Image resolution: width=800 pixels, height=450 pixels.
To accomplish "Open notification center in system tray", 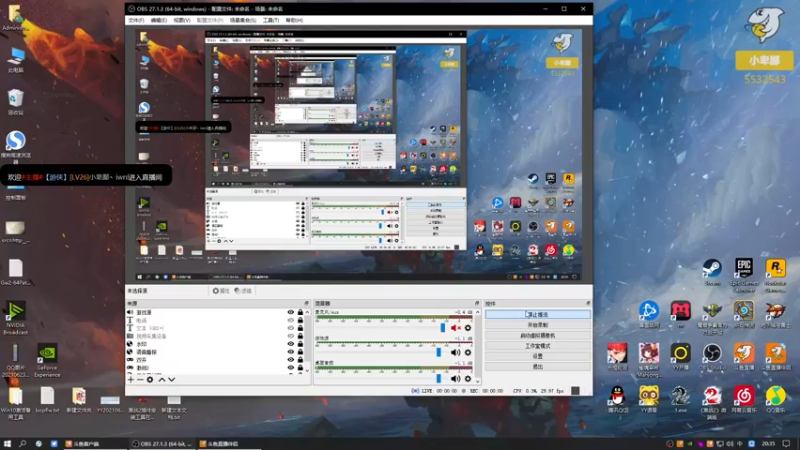I will coord(786,444).
